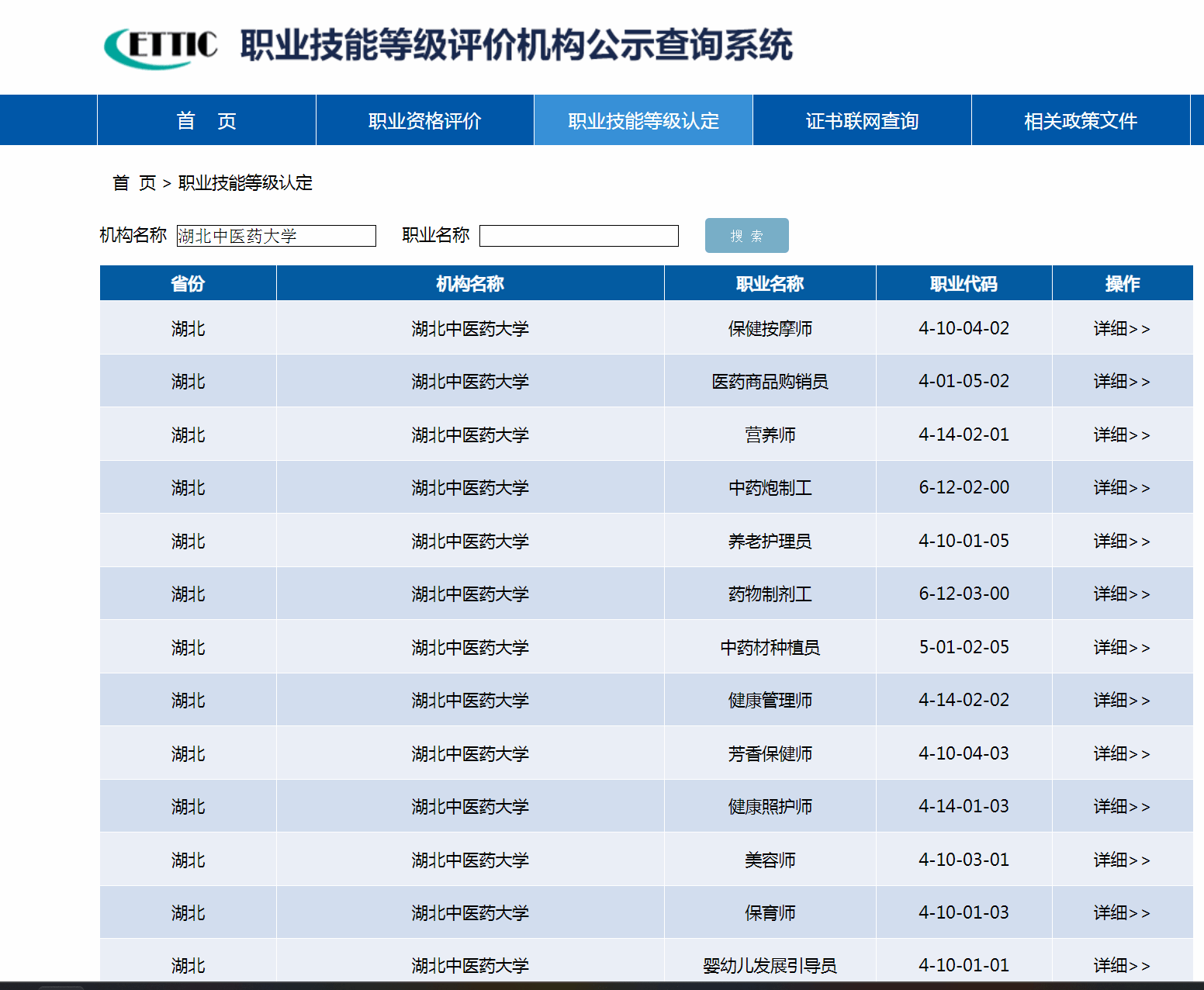Select the 美容师 occupation cell
This screenshot has height=990, width=1204.
(770, 860)
